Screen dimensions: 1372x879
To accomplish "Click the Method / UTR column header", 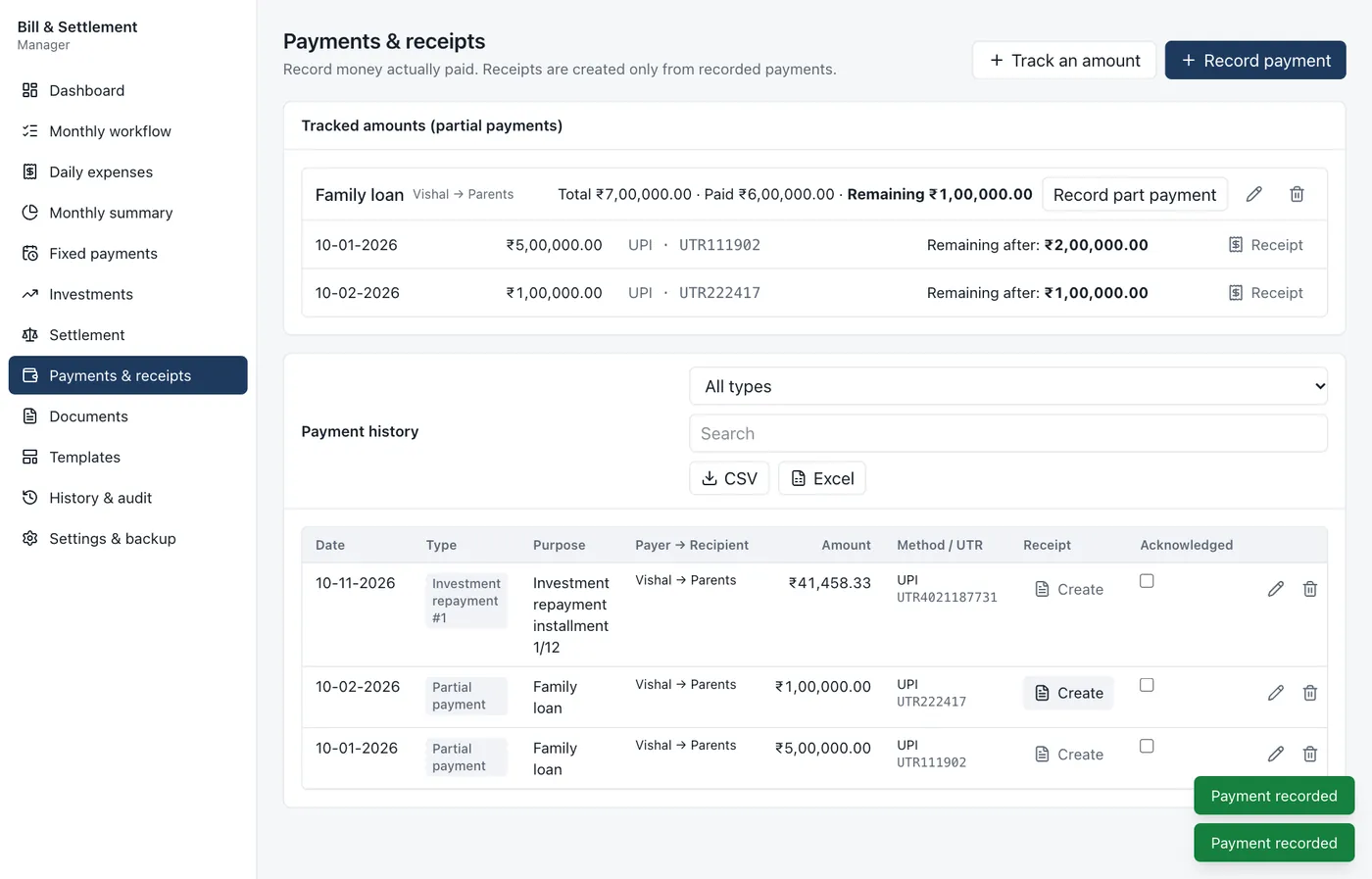I will tap(940, 545).
